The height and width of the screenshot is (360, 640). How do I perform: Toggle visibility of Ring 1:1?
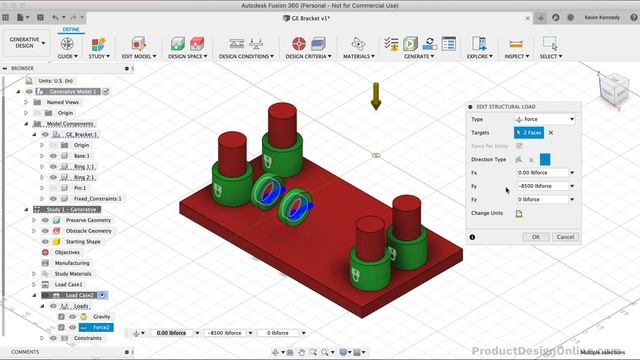point(53,167)
